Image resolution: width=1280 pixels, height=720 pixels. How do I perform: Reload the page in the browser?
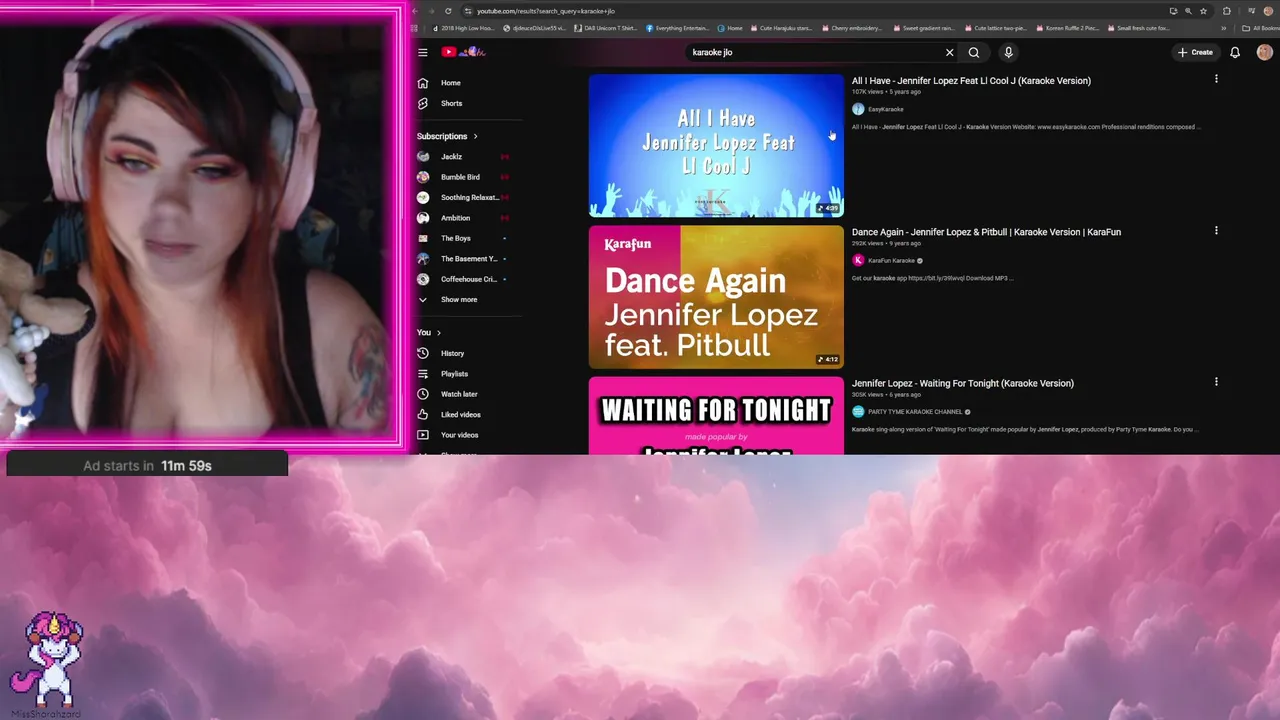(448, 11)
